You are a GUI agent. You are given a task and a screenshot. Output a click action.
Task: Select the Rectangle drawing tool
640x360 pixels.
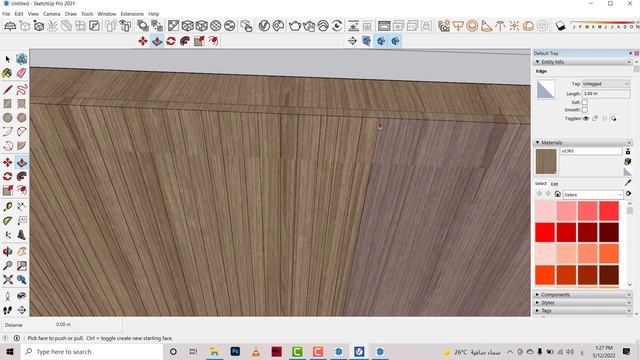tap(7, 104)
